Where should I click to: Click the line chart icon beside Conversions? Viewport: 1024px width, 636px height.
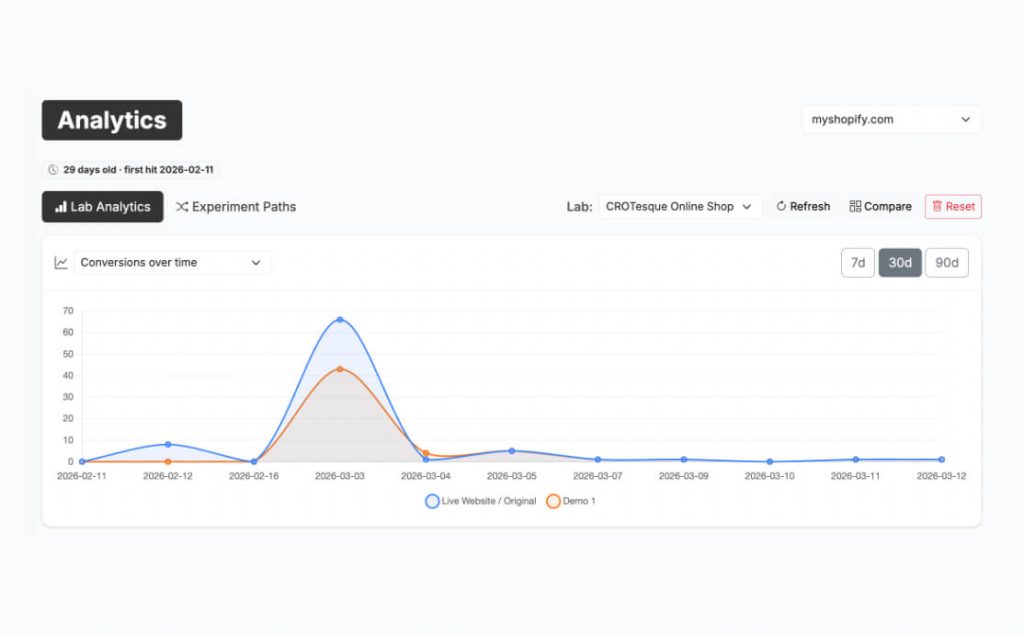61,263
